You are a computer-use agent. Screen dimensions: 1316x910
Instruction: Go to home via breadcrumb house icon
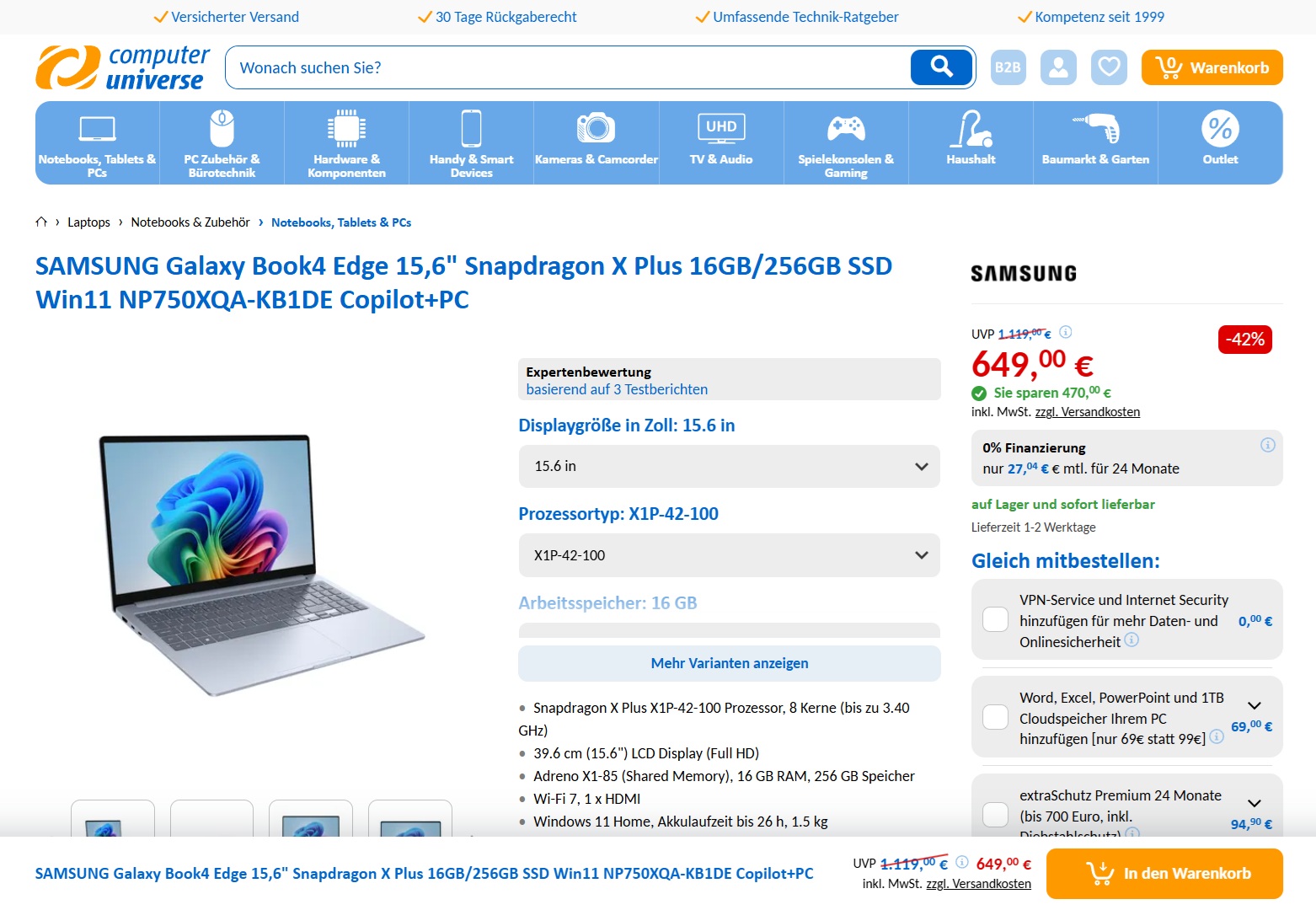(41, 222)
